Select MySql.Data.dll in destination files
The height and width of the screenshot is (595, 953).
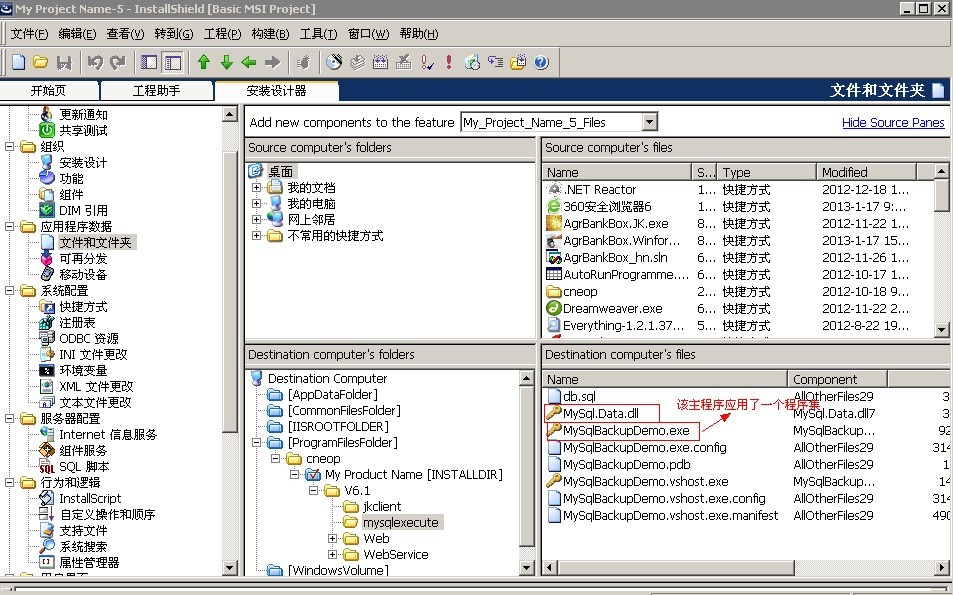(600, 413)
